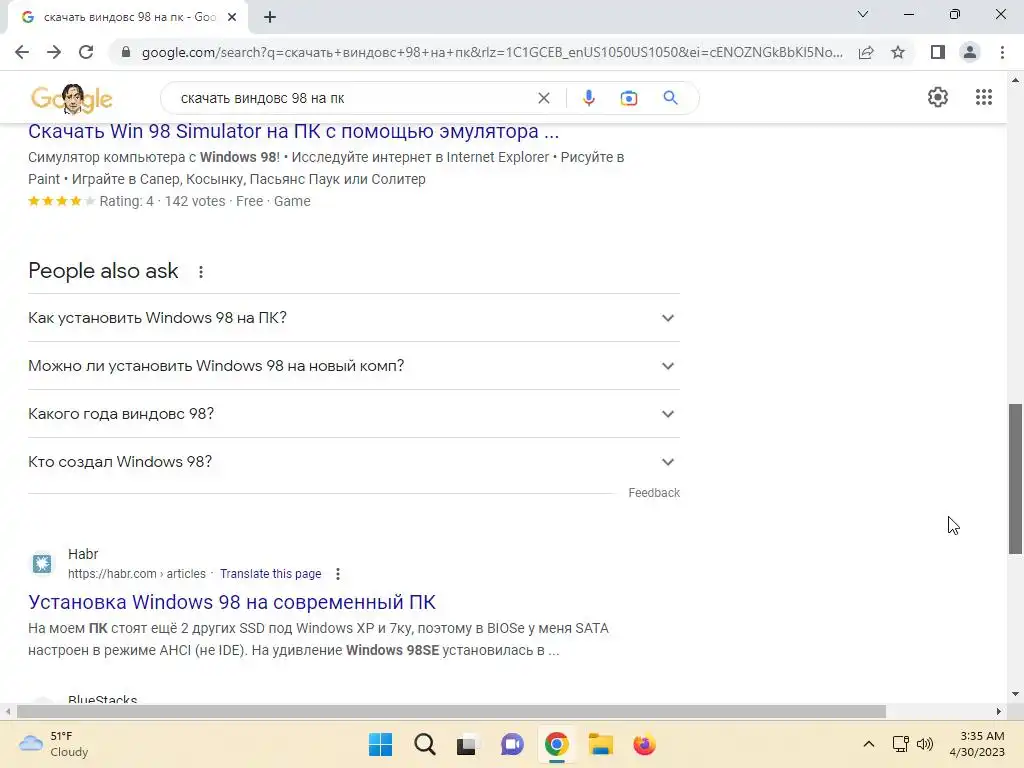Open taskbar Search magnifier

coord(424,744)
